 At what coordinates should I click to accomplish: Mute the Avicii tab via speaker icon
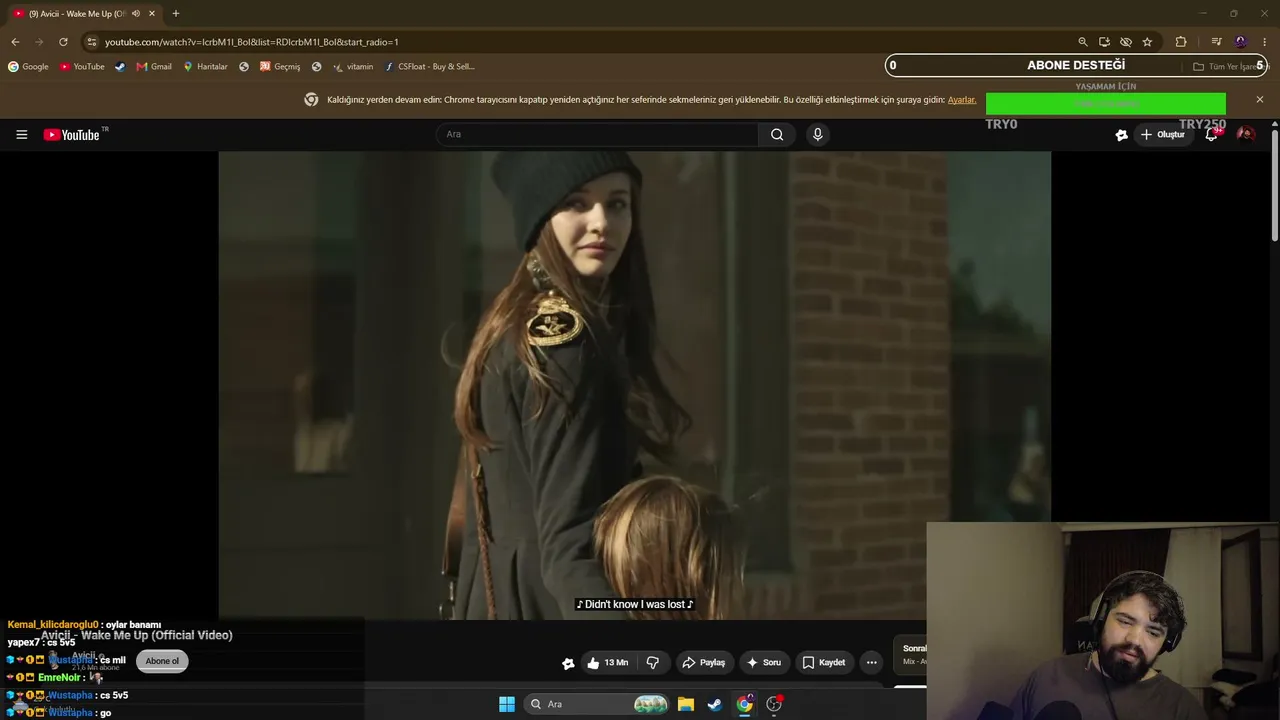tap(136, 13)
